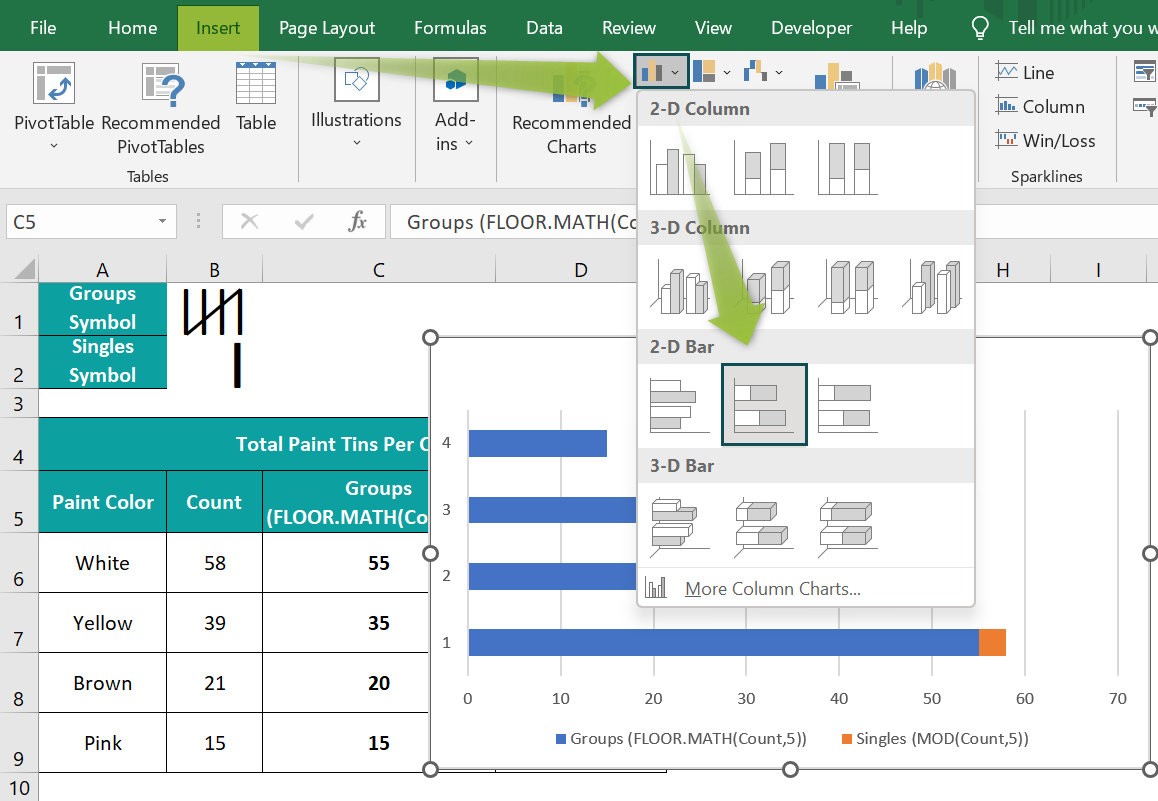1158x801 pixels.
Task: Select 2-D 100% Stacked Column chart
Action: (848, 169)
